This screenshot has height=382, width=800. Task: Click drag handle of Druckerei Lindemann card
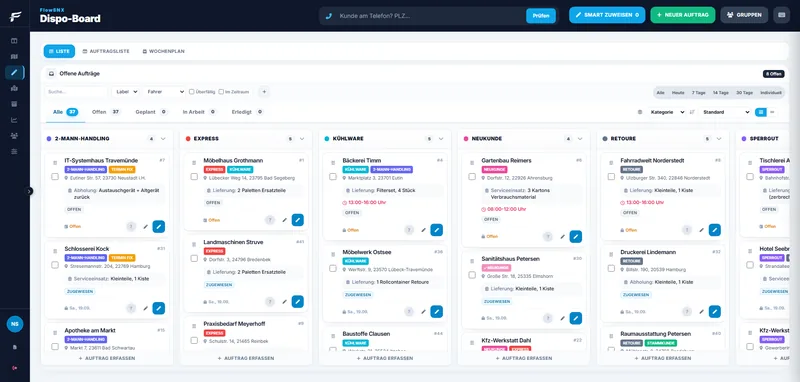611,254
